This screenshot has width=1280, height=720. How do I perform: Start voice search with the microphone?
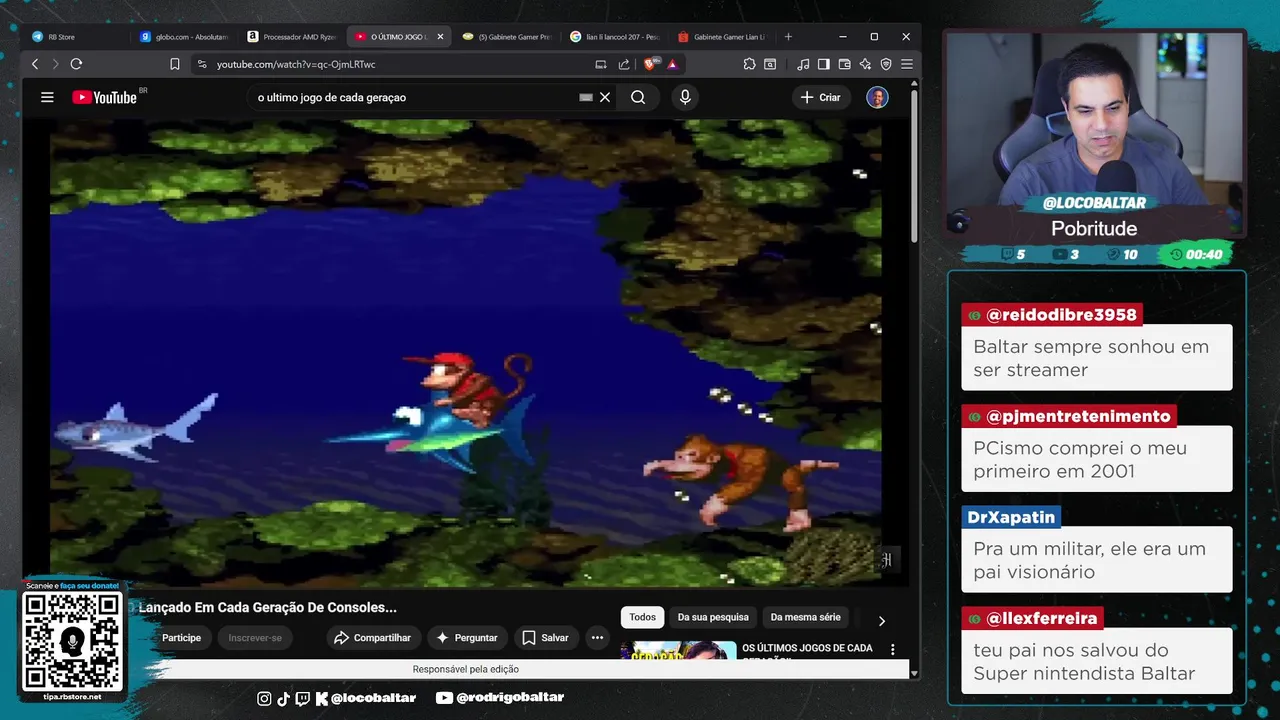685,97
